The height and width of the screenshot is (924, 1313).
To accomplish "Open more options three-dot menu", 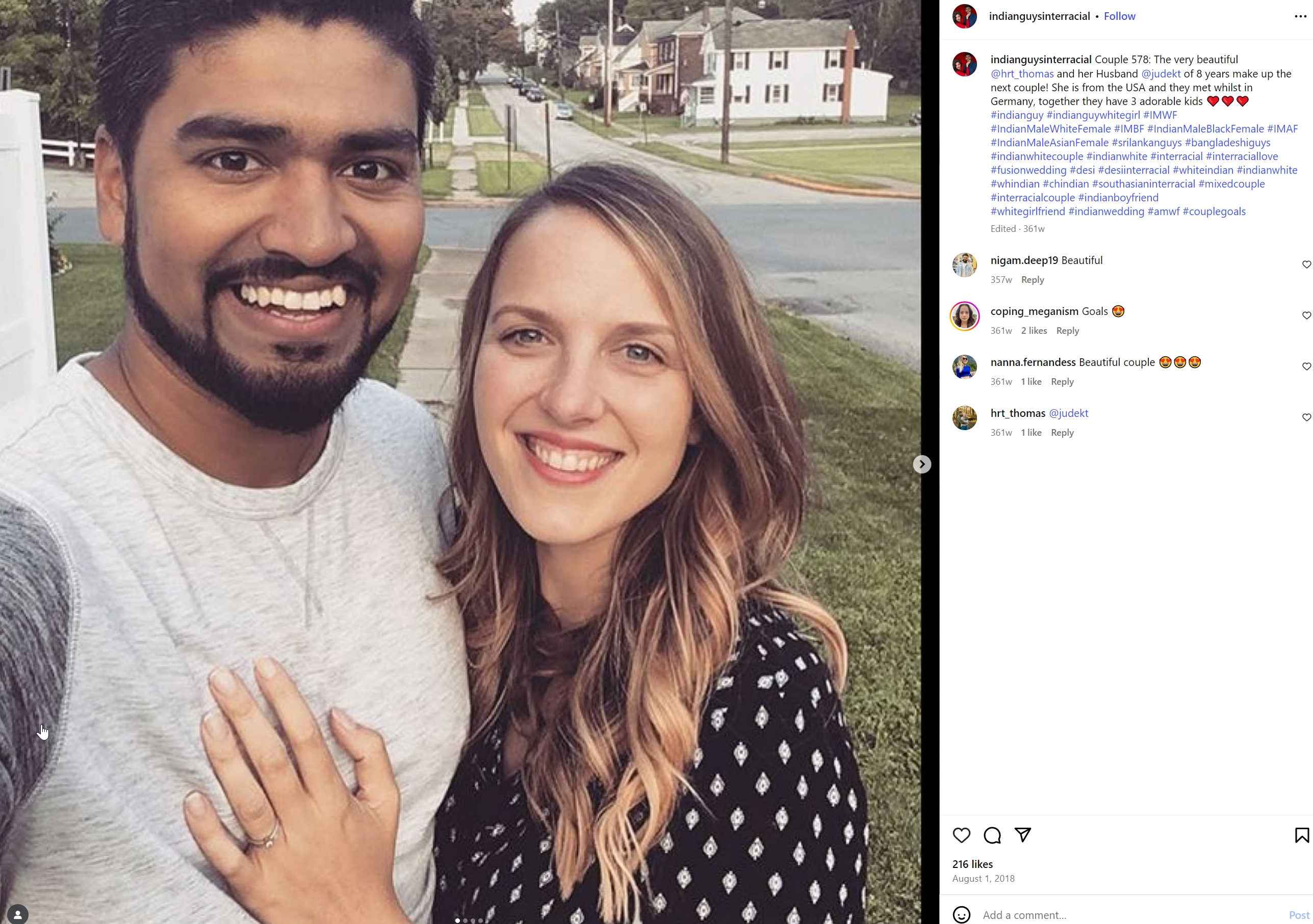I will pyautogui.click(x=1300, y=16).
